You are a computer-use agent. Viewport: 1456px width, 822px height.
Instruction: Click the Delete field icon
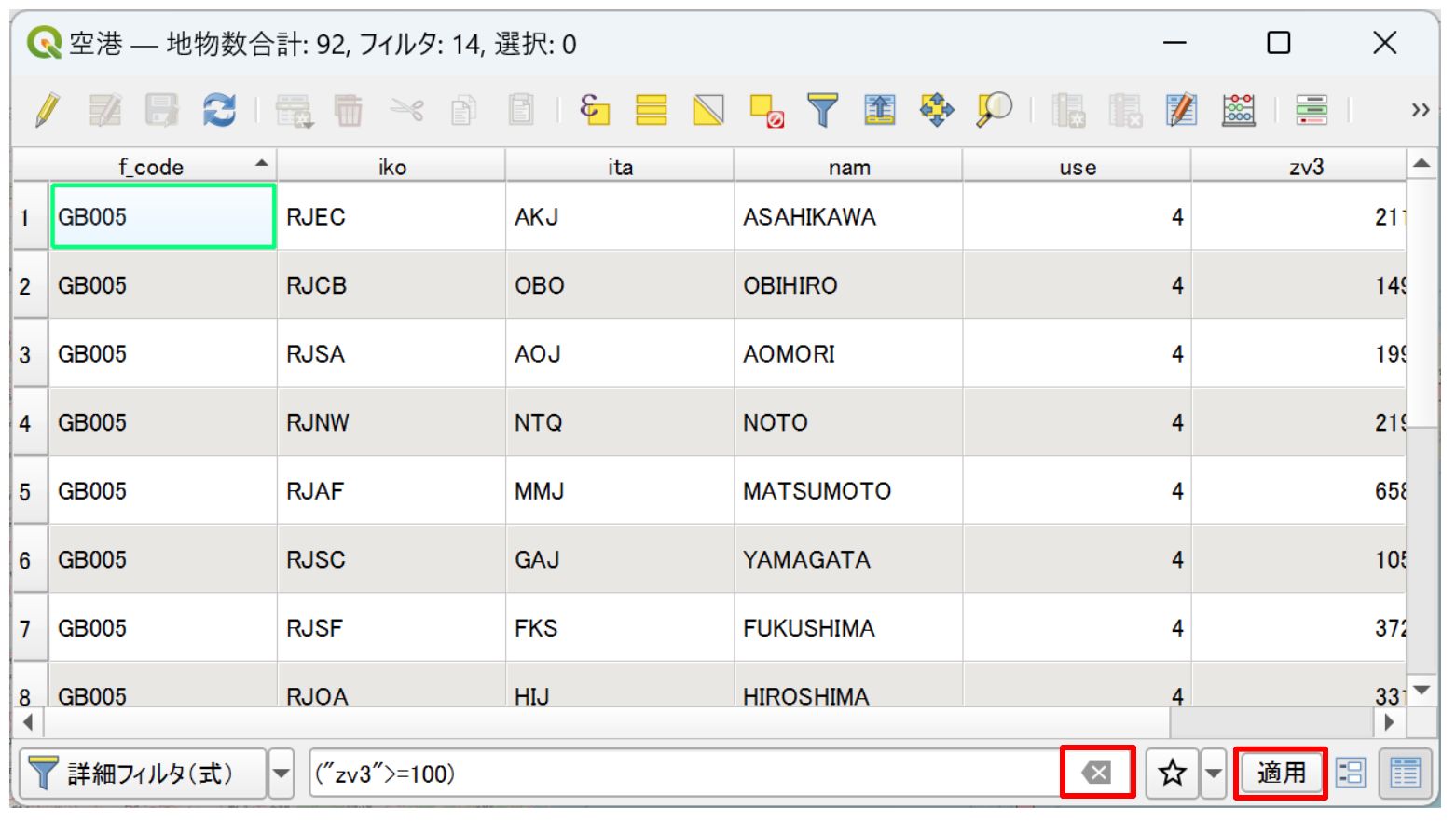1125,110
